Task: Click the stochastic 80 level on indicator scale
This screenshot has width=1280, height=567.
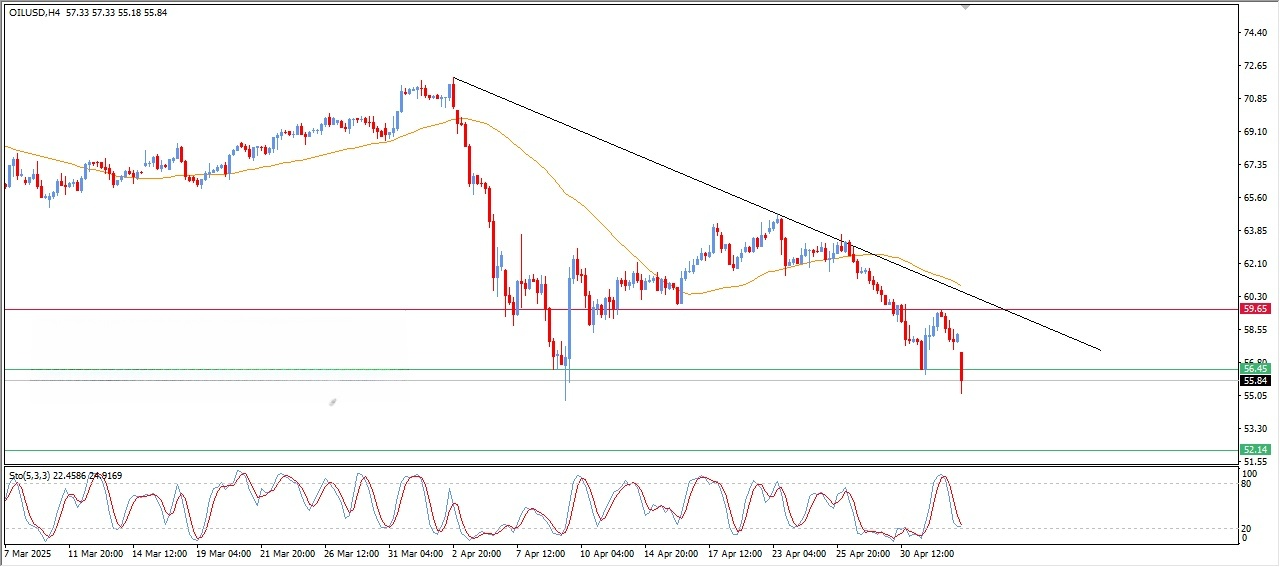Action: (1246, 484)
